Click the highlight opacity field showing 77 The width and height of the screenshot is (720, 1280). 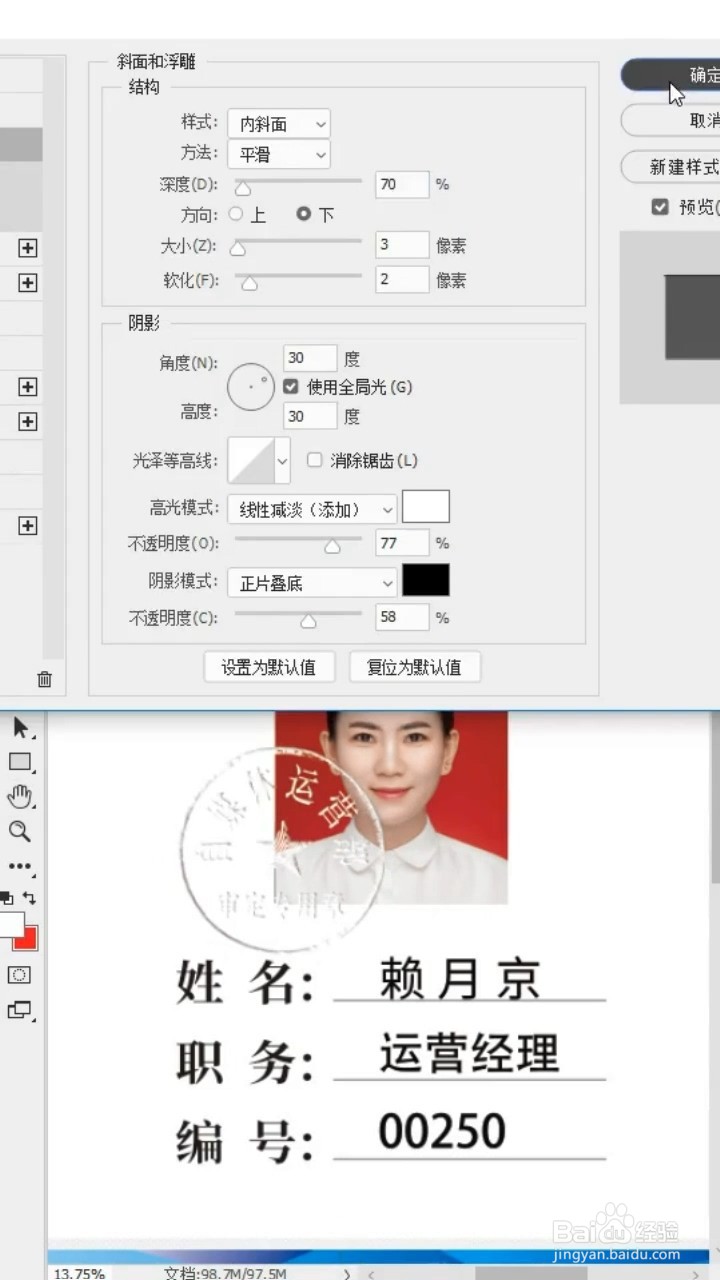tap(402, 543)
